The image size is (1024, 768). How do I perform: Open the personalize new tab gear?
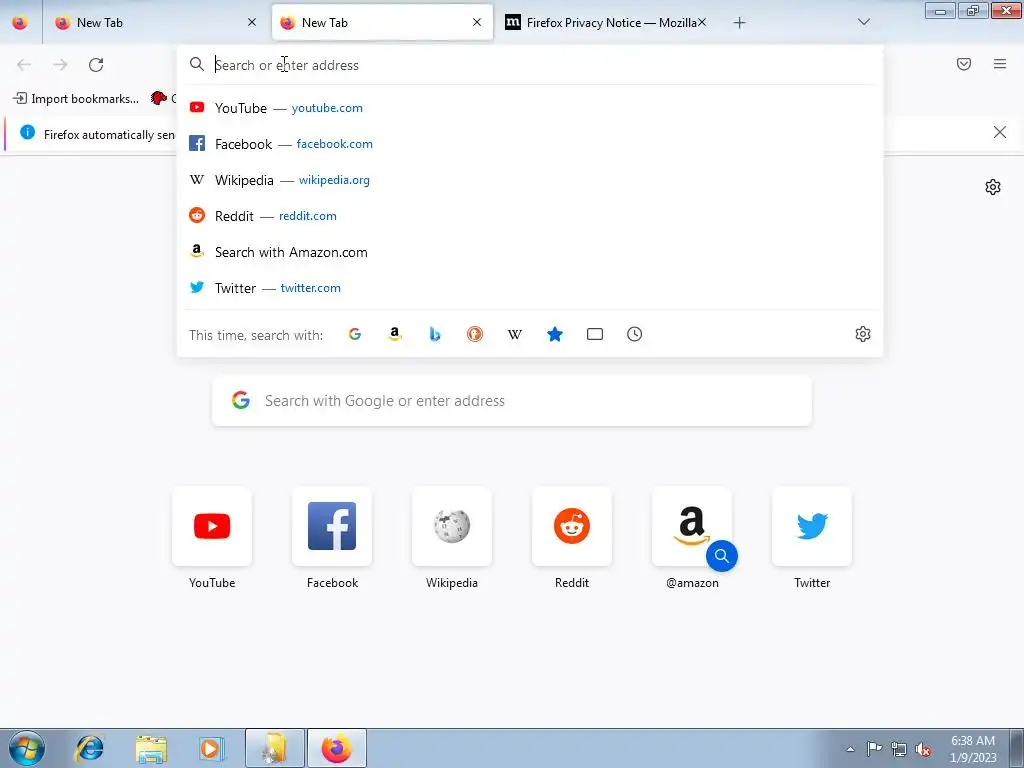(993, 187)
